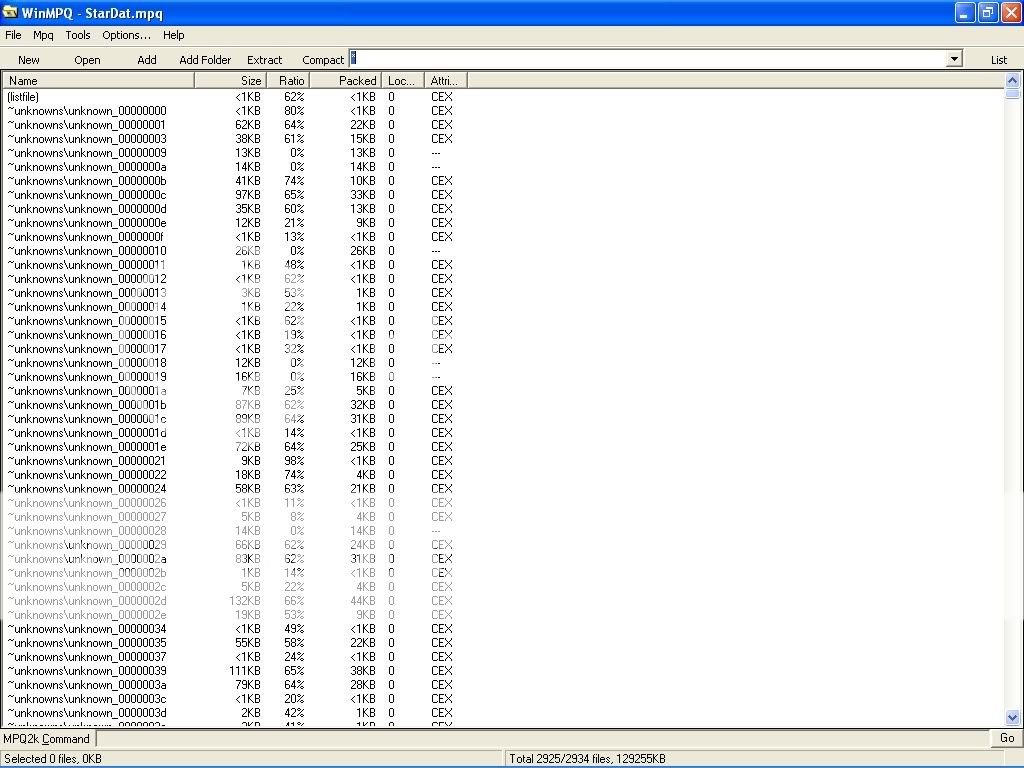
Task: Select file unknown_00000010
Action: (87, 251)
